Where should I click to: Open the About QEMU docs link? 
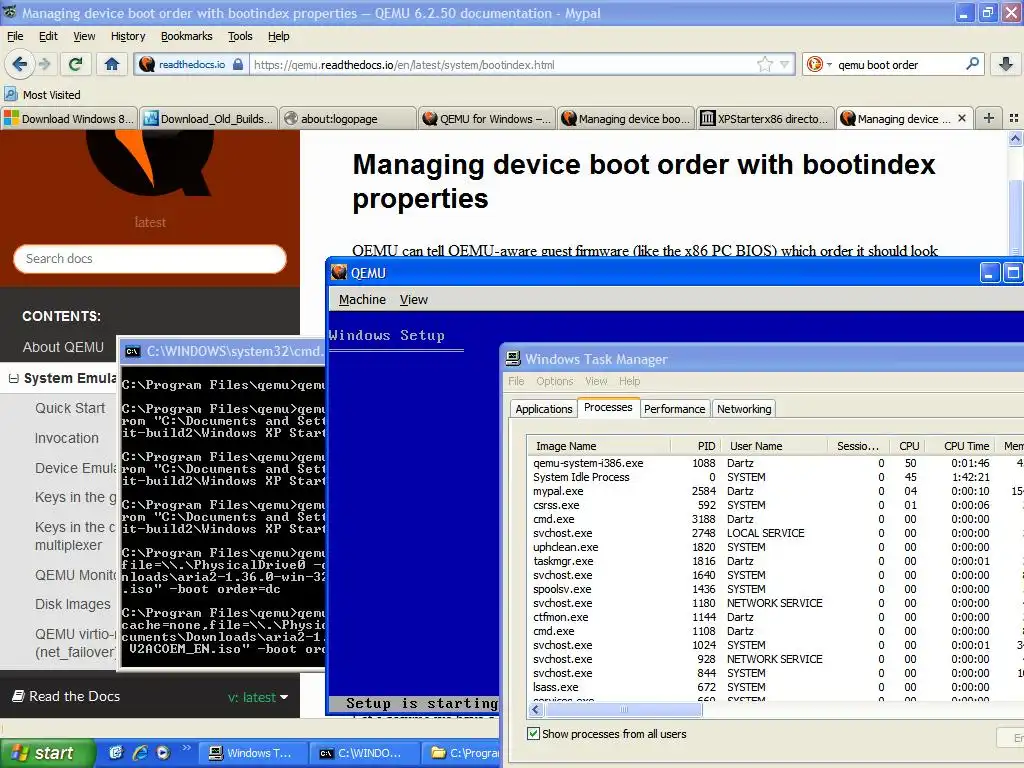[x=63, y=347]
